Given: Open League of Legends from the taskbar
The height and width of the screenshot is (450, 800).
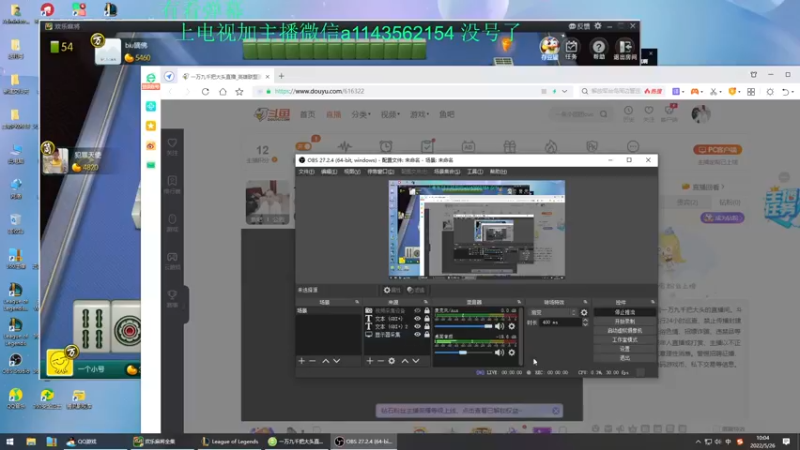Looking at the screenshot, I should click(x=230, y=441).
